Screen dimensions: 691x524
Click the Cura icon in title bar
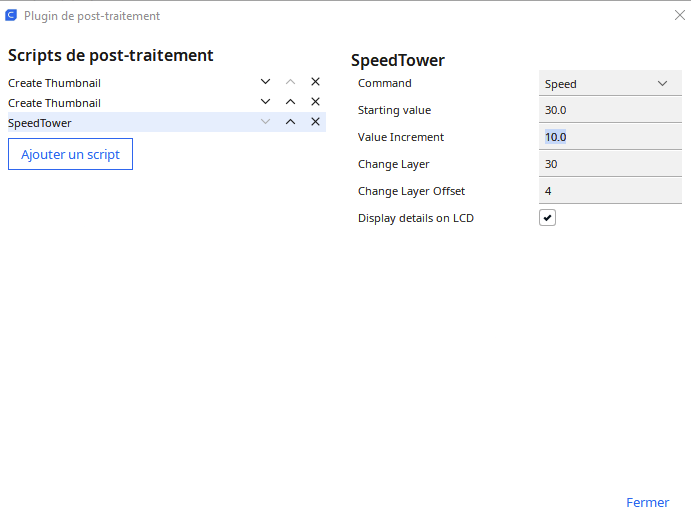[x=11, y=16]
